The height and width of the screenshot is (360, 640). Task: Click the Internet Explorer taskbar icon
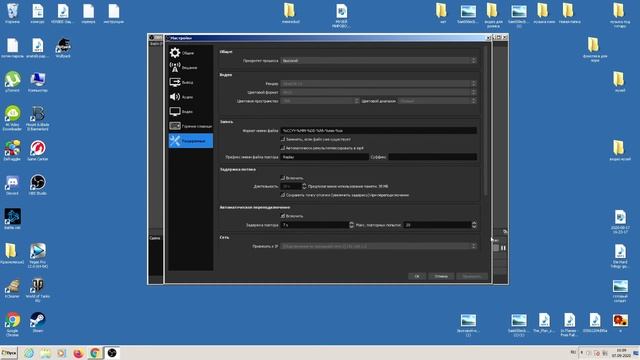point(29,353)
